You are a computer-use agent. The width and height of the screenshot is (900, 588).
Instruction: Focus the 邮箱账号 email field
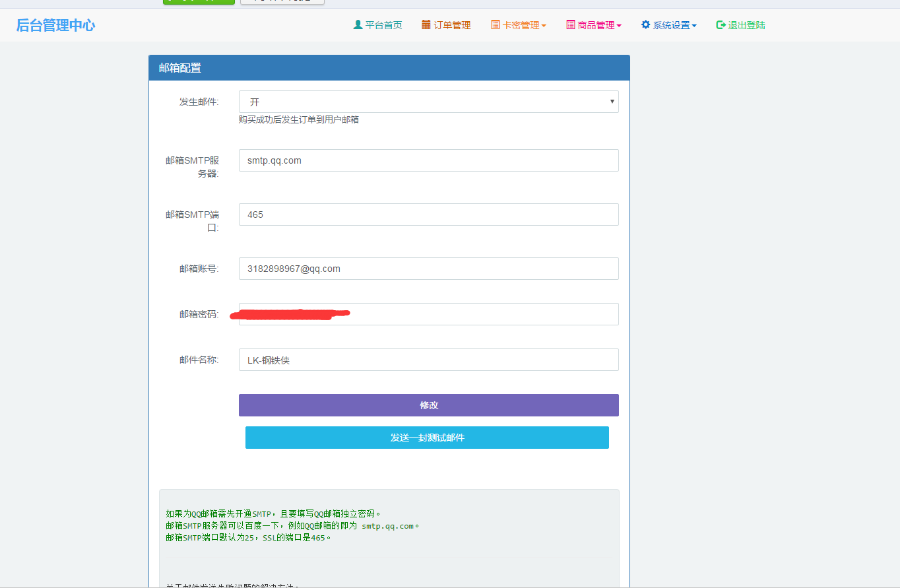[429, 268]
